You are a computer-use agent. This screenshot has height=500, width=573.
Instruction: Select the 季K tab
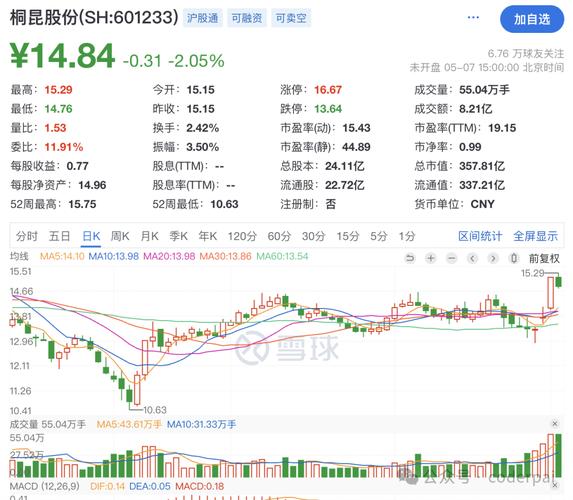coord(178,236)
